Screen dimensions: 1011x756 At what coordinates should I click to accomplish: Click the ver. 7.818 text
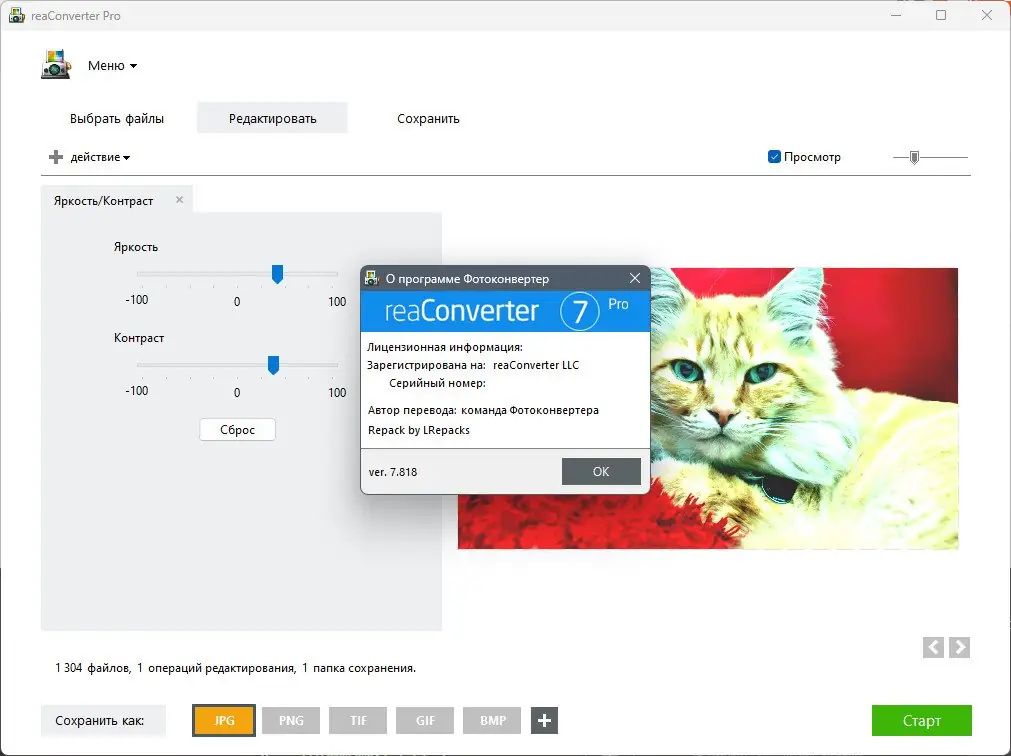393,472
